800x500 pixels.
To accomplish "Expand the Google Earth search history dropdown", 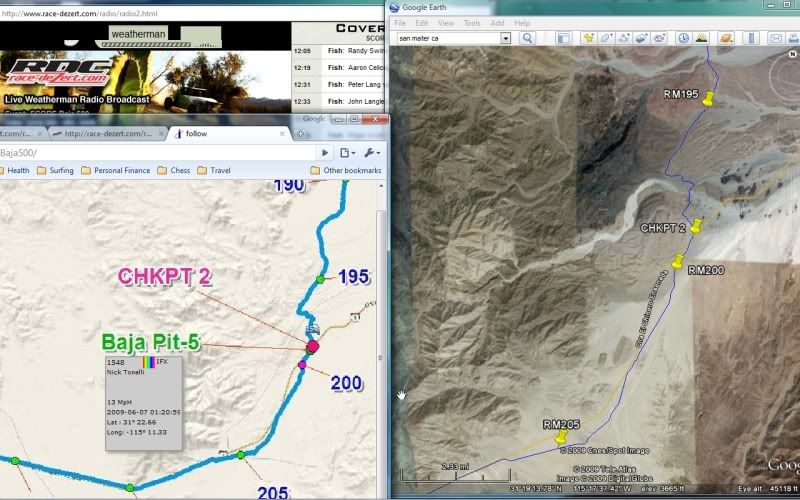I will click(x=505, y=38).
